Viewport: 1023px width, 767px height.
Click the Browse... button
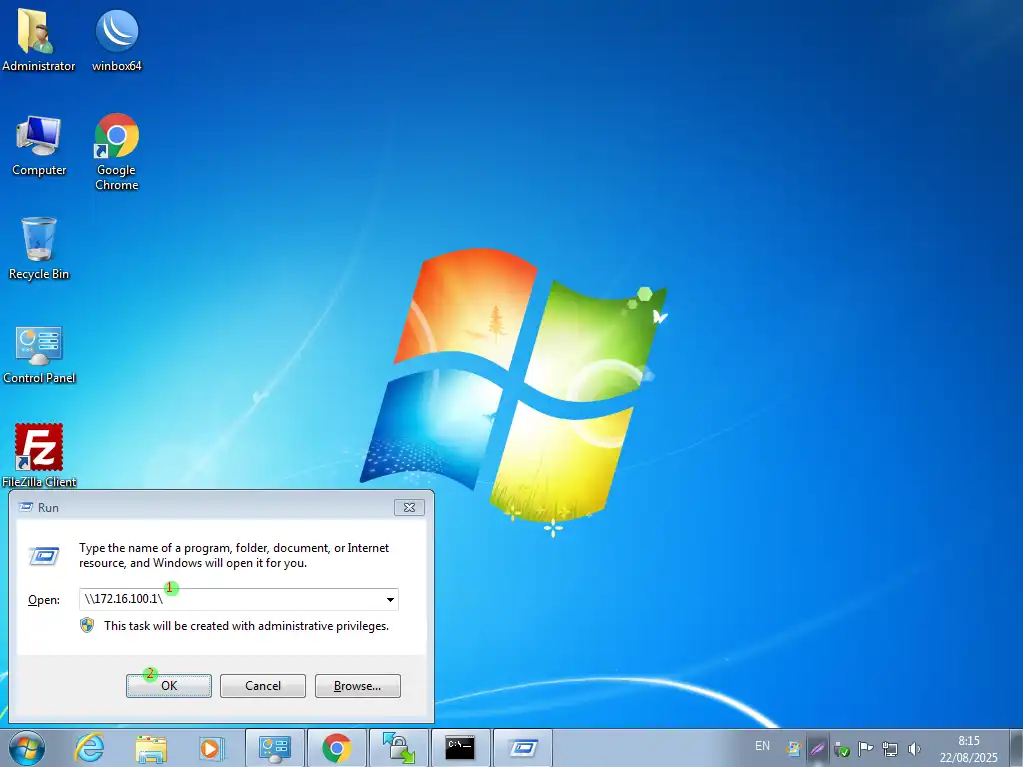point(357,686)
